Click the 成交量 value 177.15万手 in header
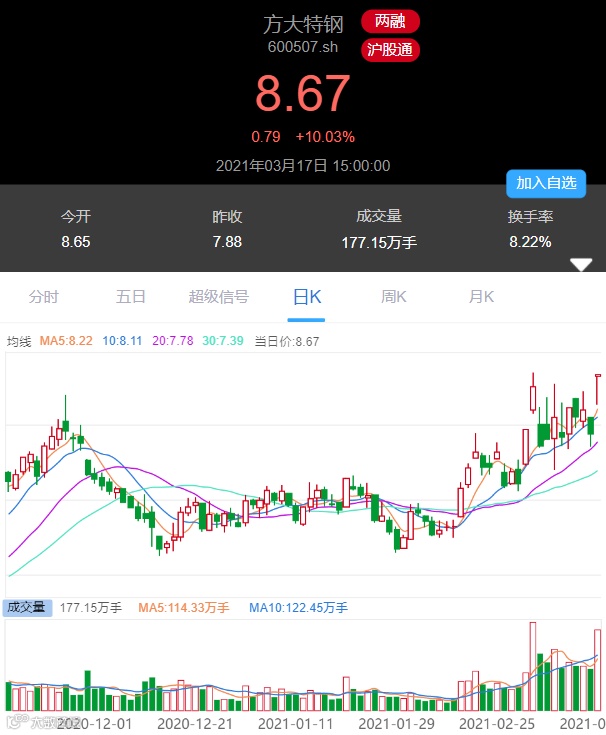Viewport: 606px width, 735px height. coord(379,242)
